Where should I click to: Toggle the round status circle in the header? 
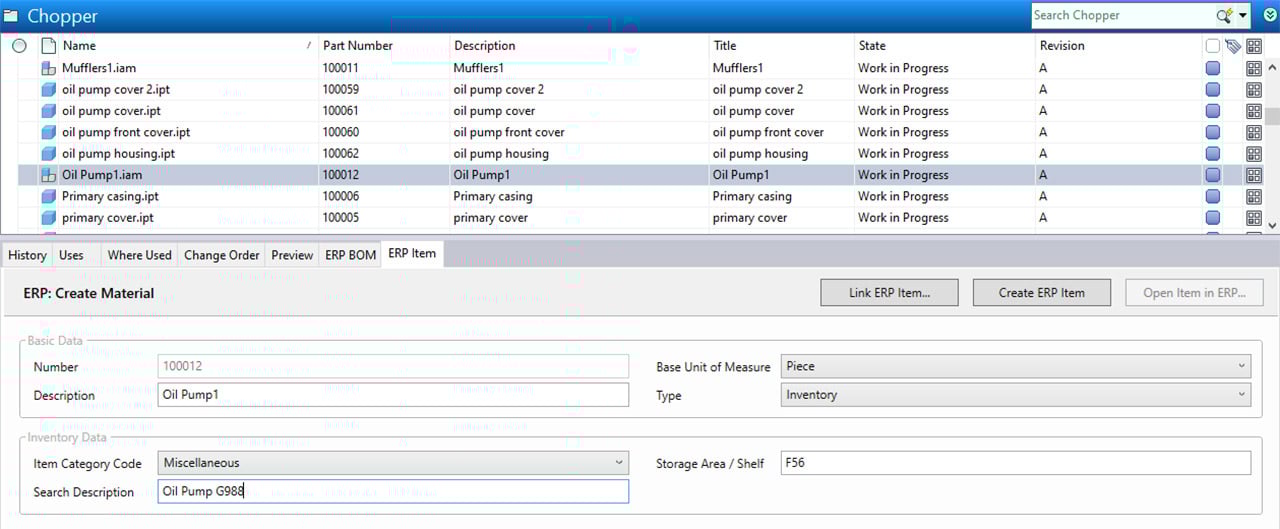point(19,46)
